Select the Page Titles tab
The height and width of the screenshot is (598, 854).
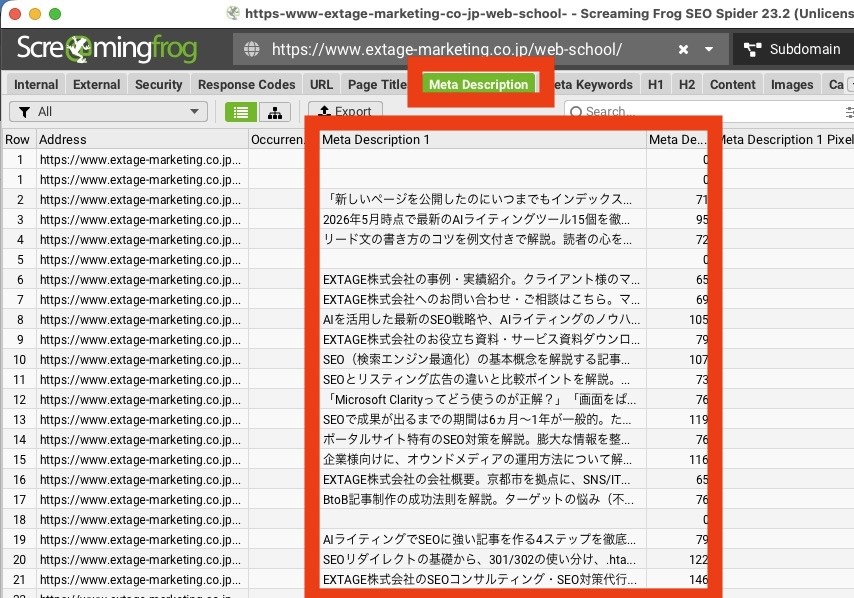(377, 84)
